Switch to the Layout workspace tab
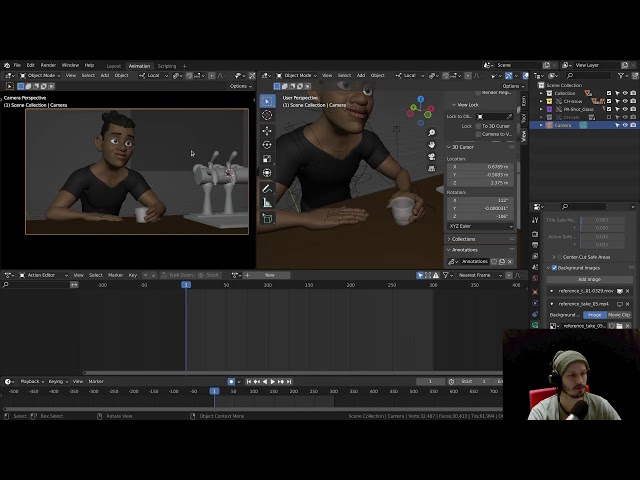Viewport: 640px width, 480px height. [114, 66]
